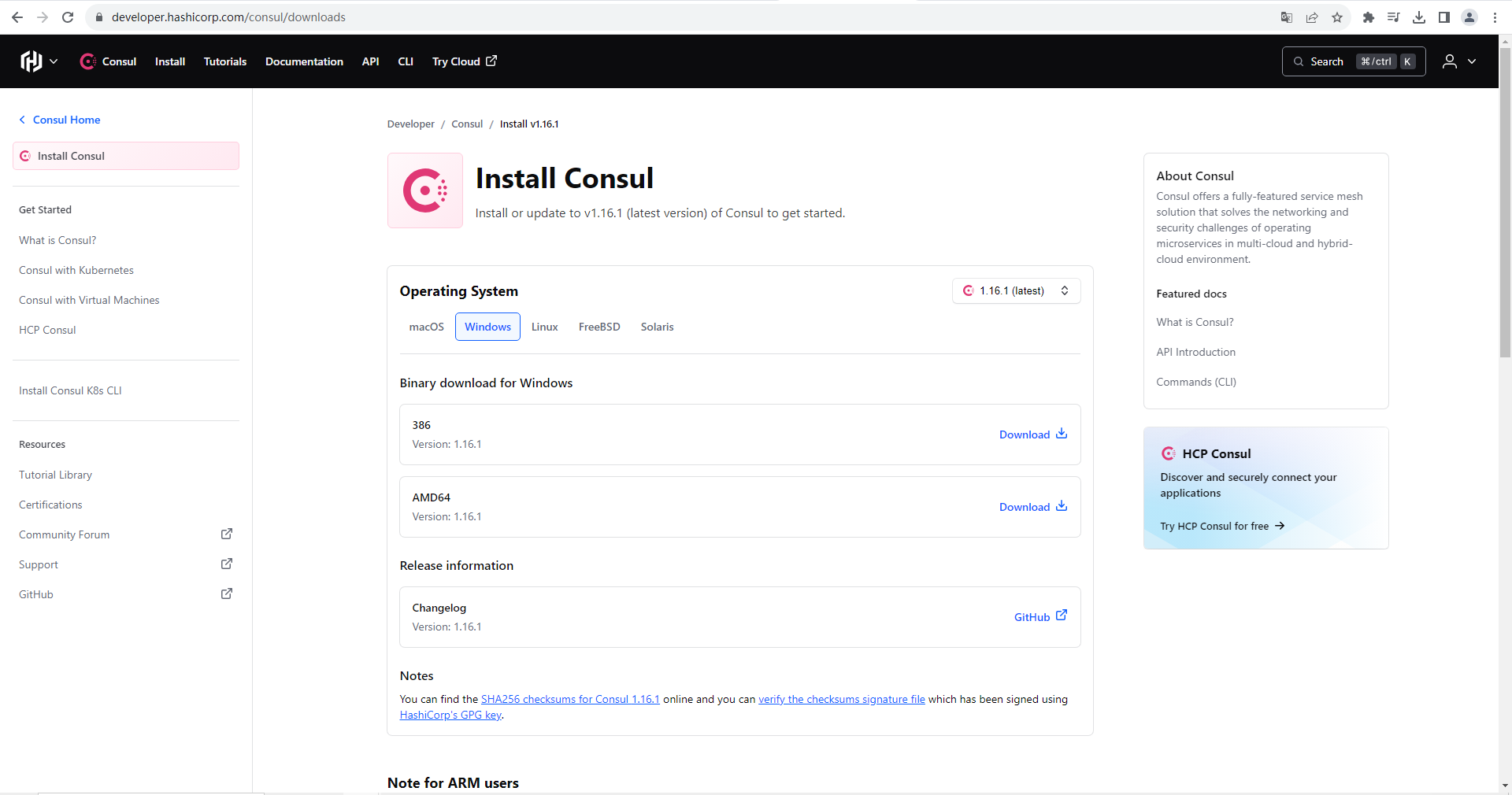
Task: Download the 386 Windows binary
Action: pyautogui.click(x=1033, y=434)
